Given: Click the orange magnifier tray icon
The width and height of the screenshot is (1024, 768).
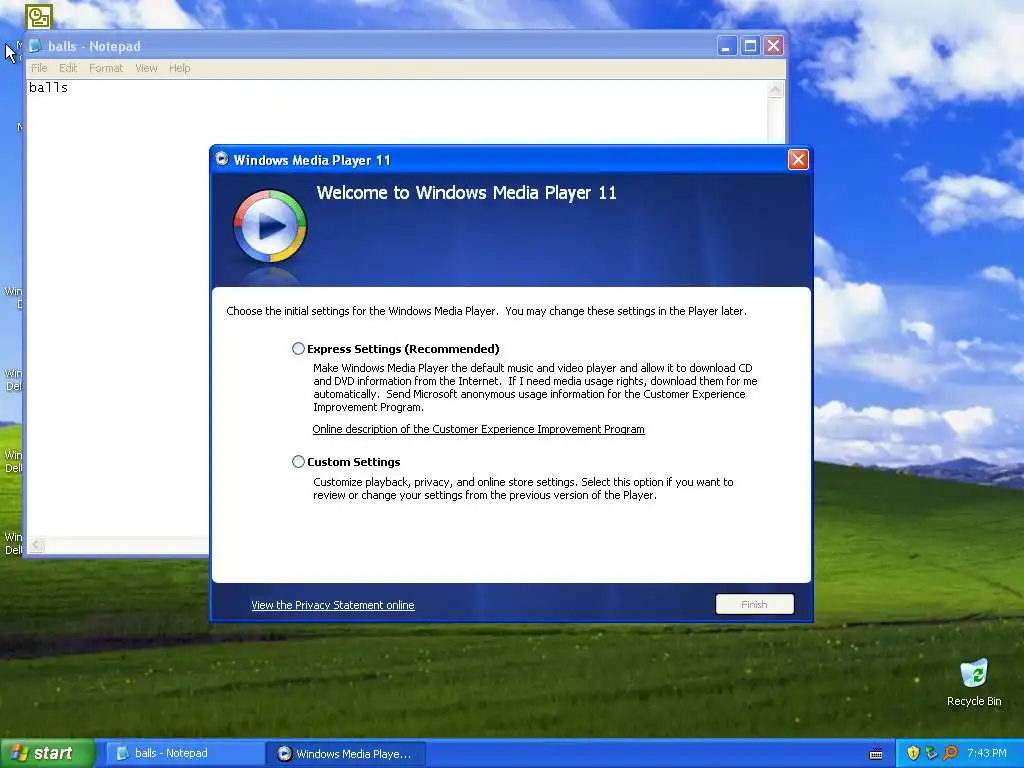Looking at the screenshot, I should [950, 753].
